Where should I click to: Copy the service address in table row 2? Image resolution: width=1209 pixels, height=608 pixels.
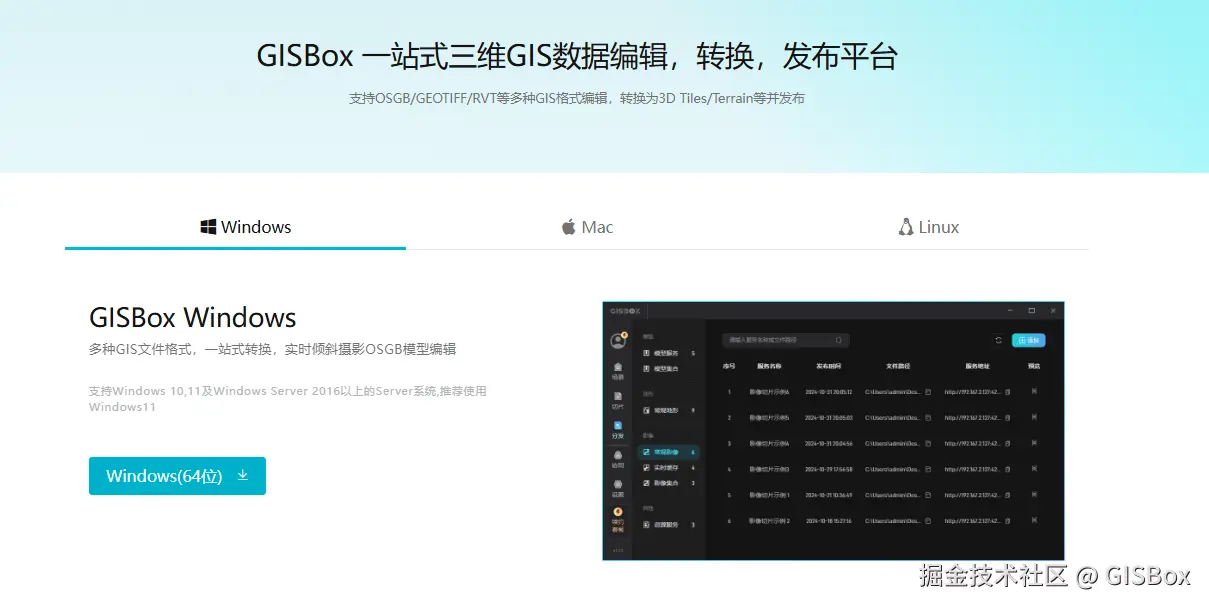pyautogui.click(x=1007, y=417)
